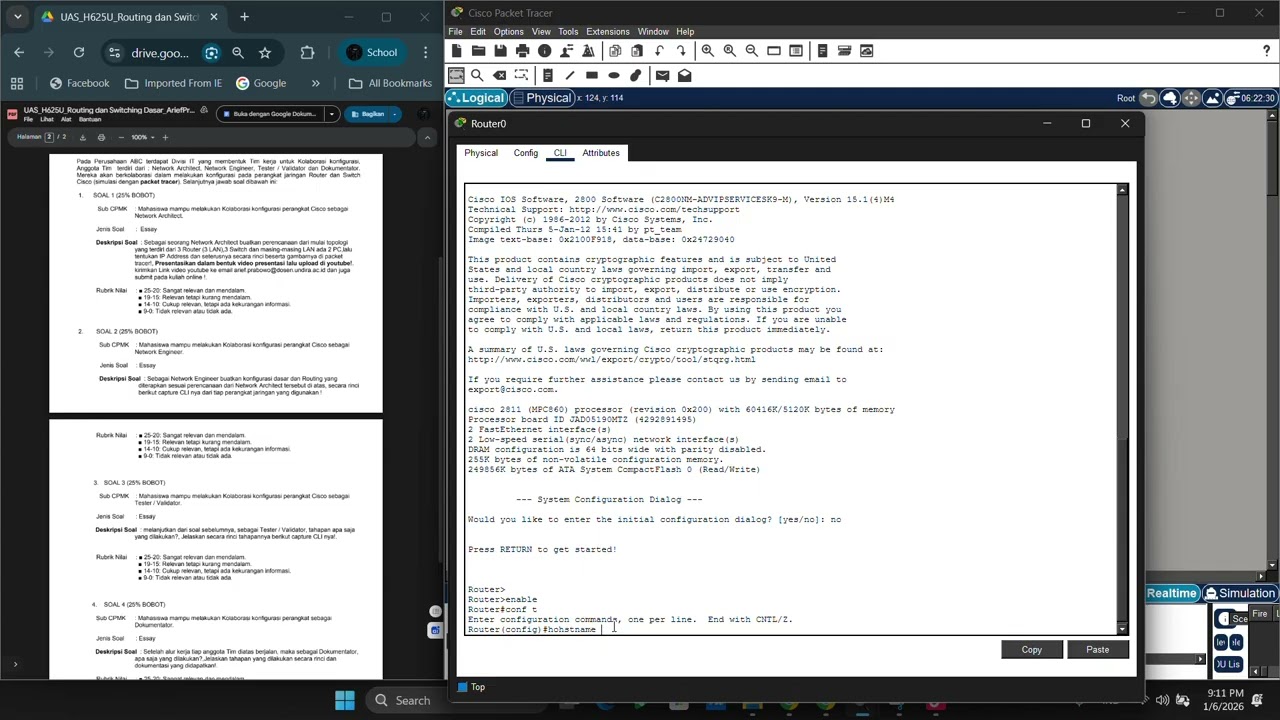Screen dimensions: 1280x720
Task: Save the Packet Tracer project
Action: coord(500,51)
